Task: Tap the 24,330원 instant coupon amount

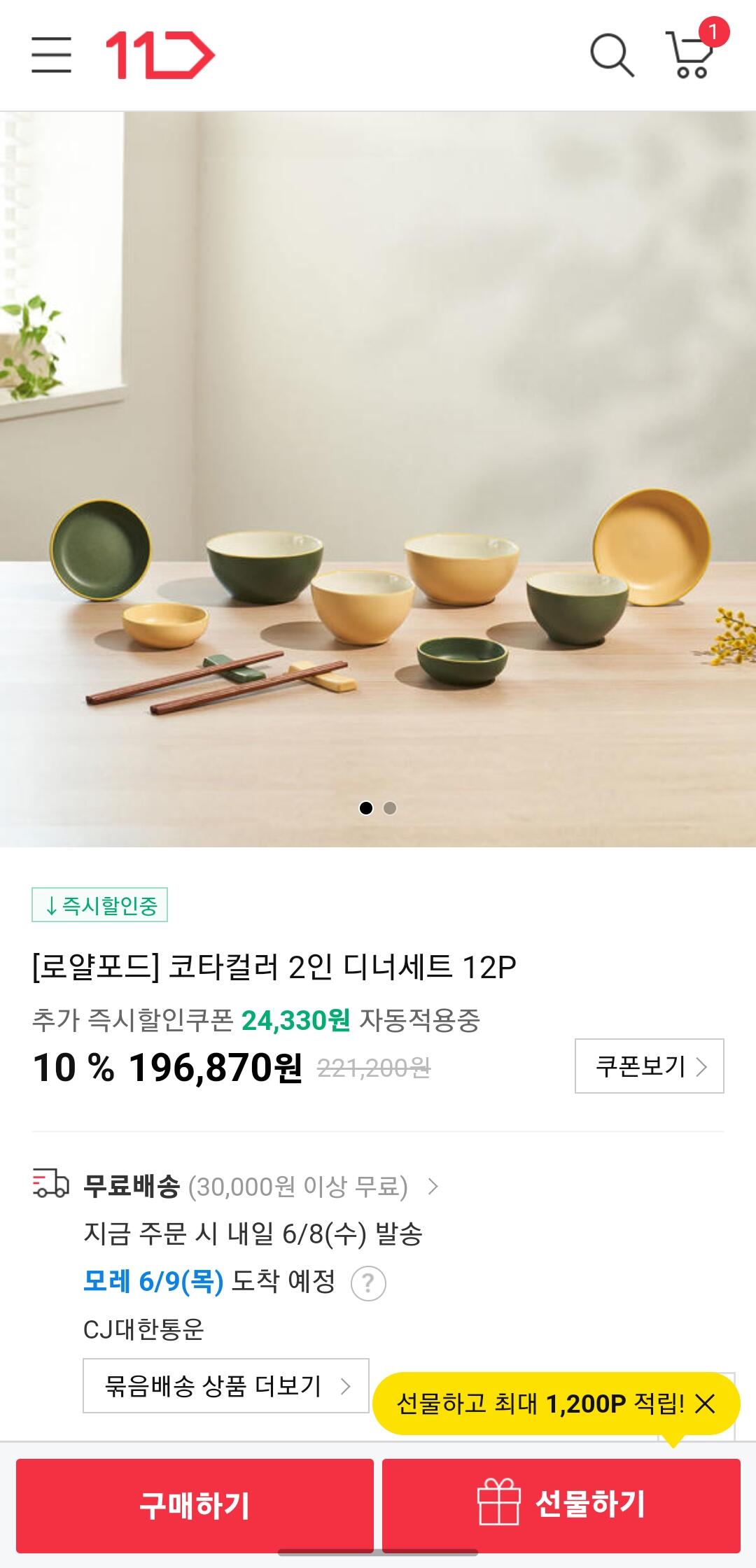Action: click(295, 1020)
